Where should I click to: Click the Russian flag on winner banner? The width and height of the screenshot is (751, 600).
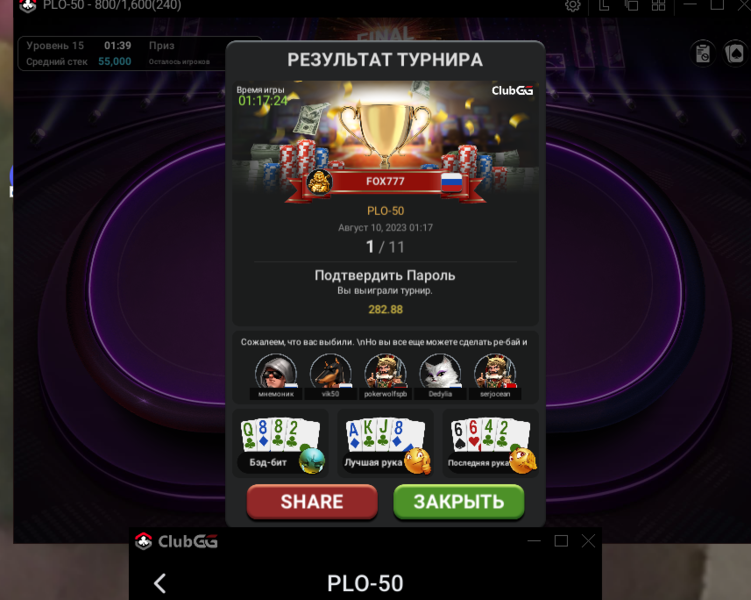(x=451, y=182)
